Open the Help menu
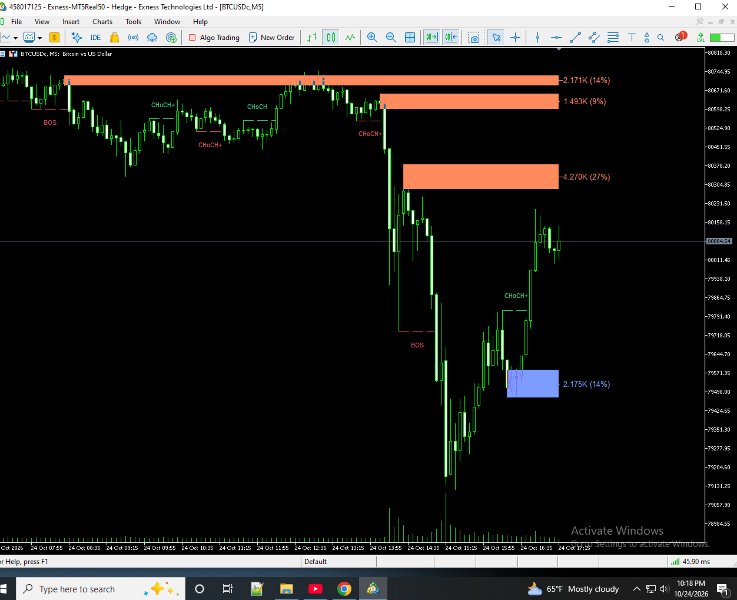 200,22
